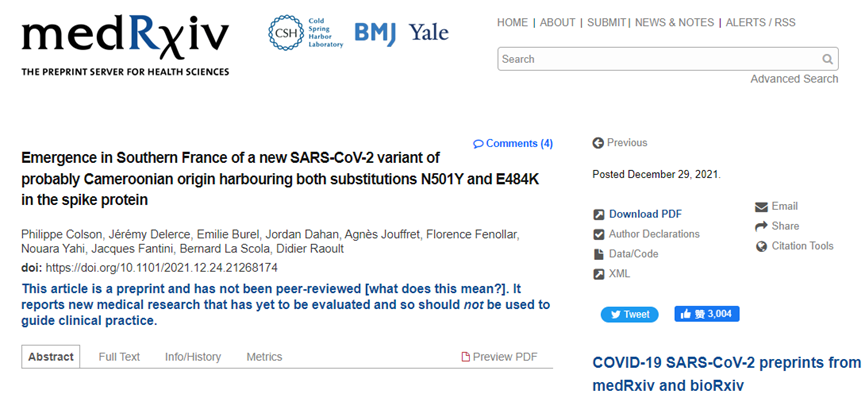865x398 pixels.
Task: Click the Author Declarations checkmark icon
Action: pyautogui.click(x=599, y=235)
